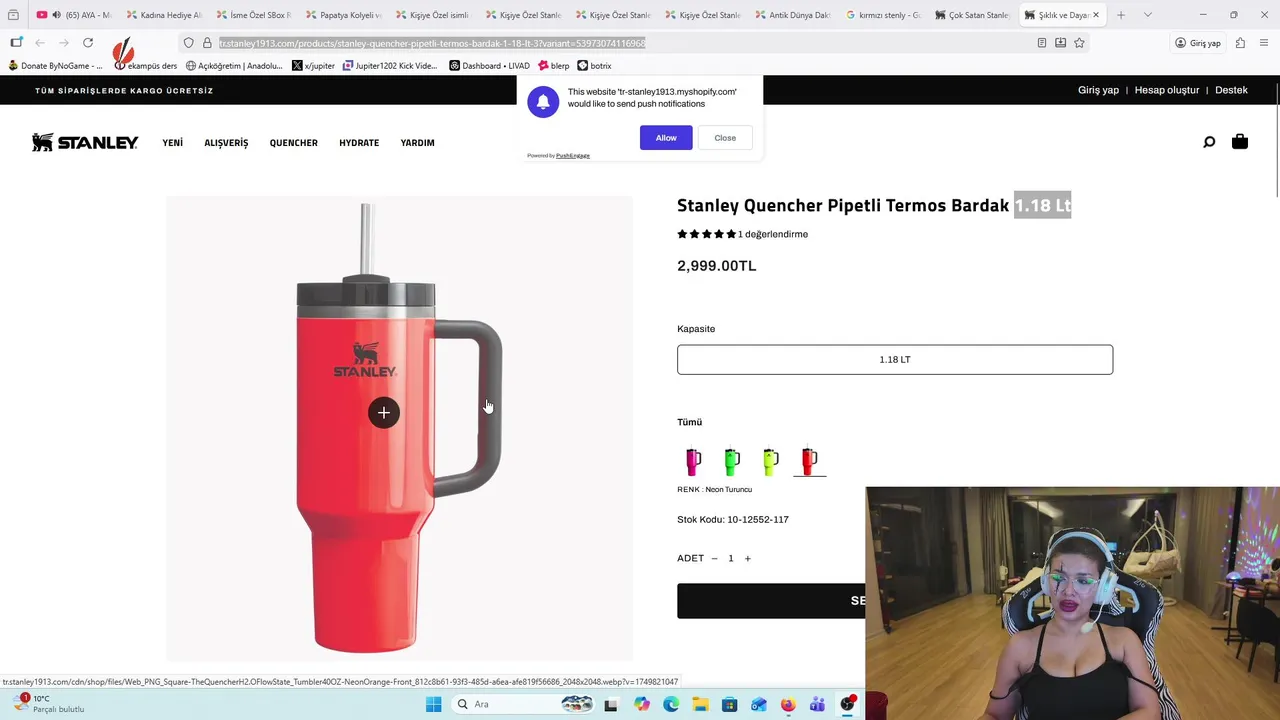This screenshot has height=720, width=1280.
Task: Click Giriş yap link in header
Action: coord(1098,90)
